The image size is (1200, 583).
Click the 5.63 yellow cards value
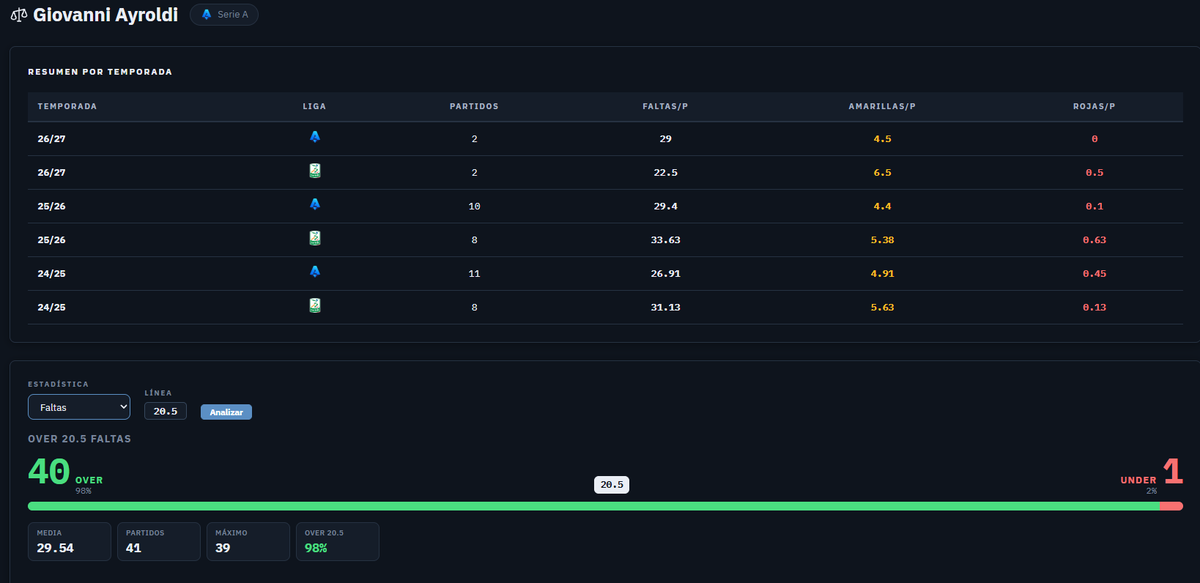[882, 307]
